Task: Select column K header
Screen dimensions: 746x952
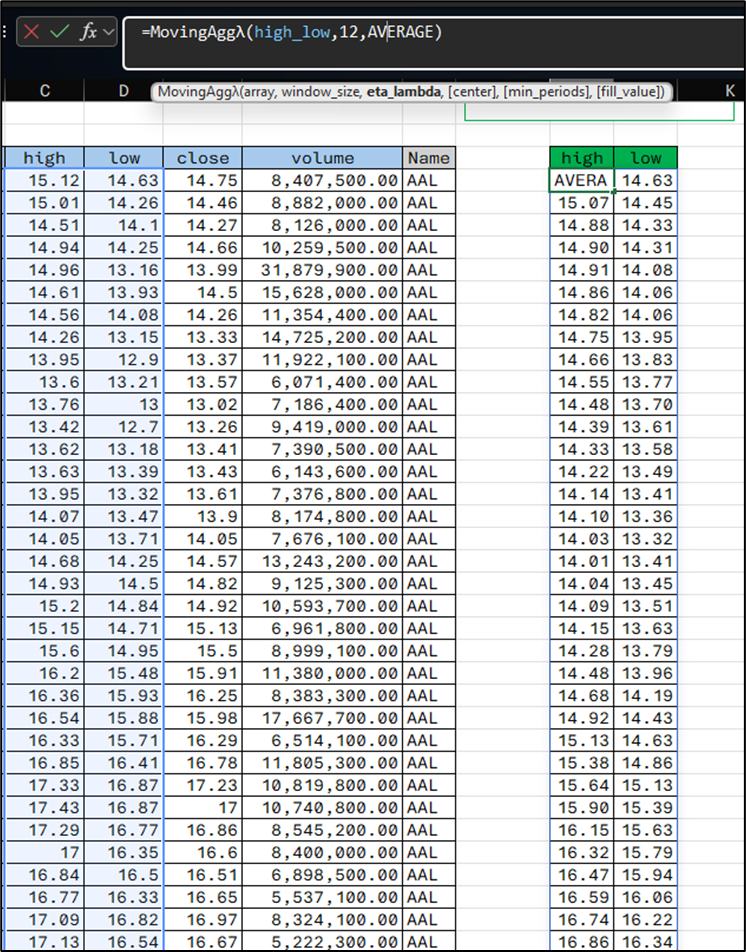Action: pyautogui.click(x=730, y=90)
